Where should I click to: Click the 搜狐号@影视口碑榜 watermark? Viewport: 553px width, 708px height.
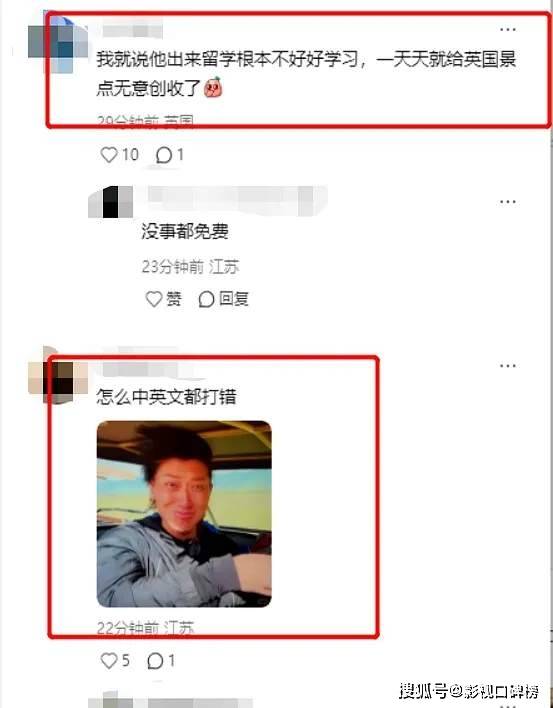[469, 691]
